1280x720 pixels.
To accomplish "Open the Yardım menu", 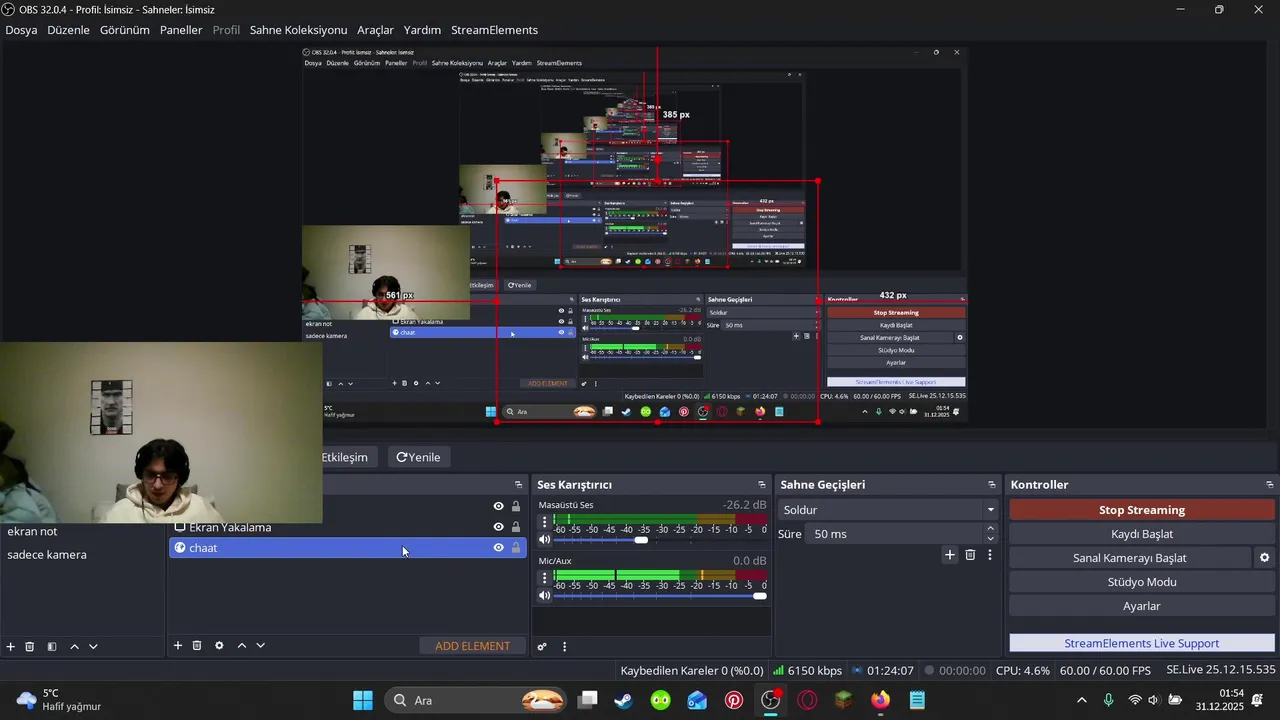I will tap(422, 30).
